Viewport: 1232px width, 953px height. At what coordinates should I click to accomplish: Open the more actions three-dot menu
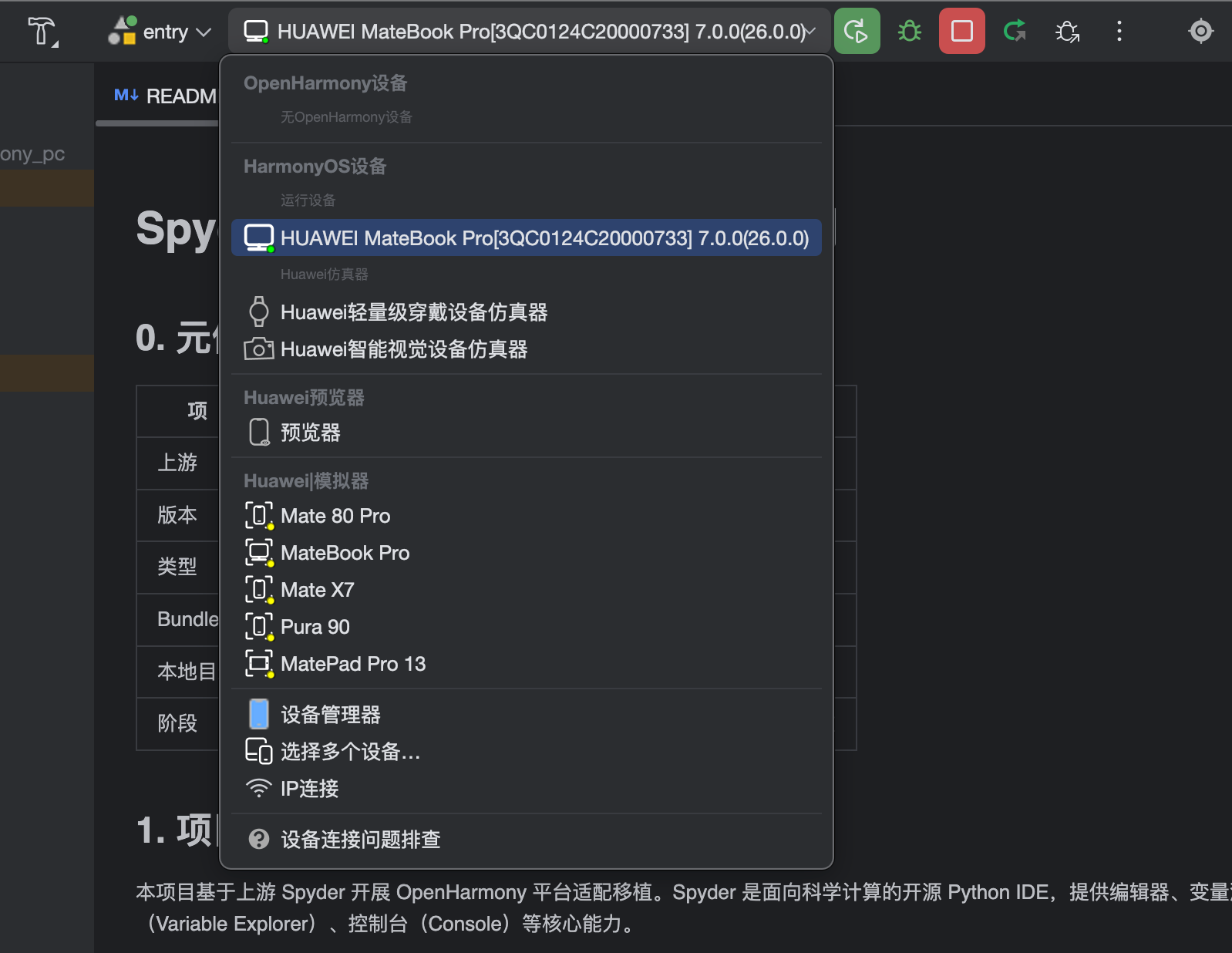pos(1119,32)
